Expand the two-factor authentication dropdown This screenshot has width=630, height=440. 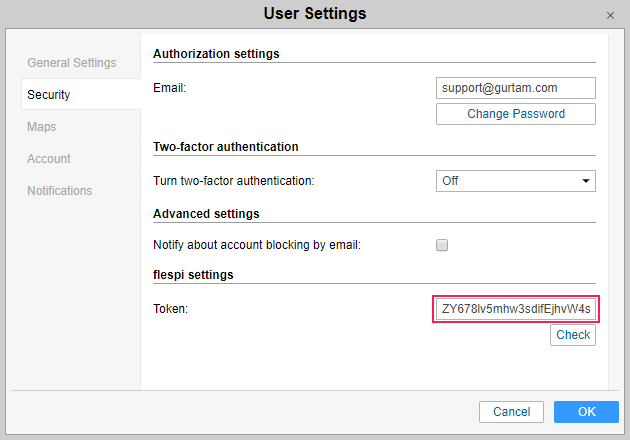[x=515, y=181]
